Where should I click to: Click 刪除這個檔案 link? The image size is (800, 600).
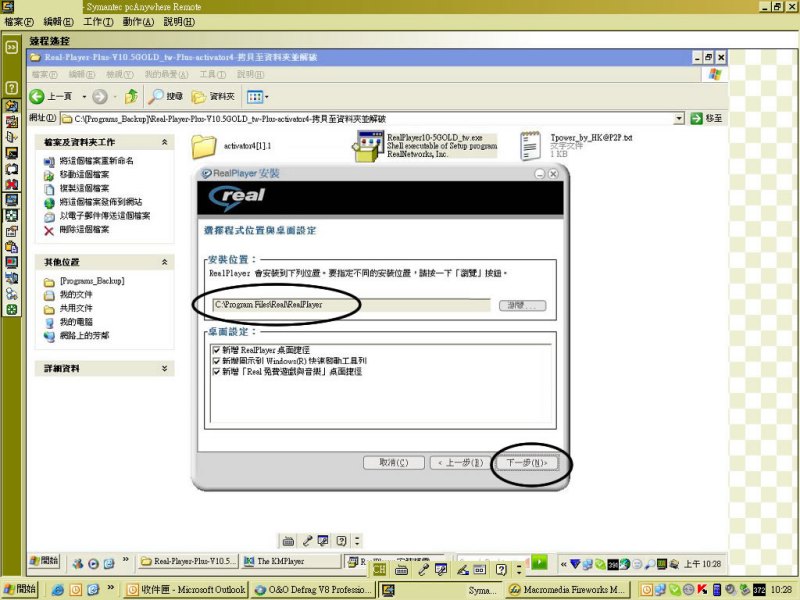click(x=84, y=230)
